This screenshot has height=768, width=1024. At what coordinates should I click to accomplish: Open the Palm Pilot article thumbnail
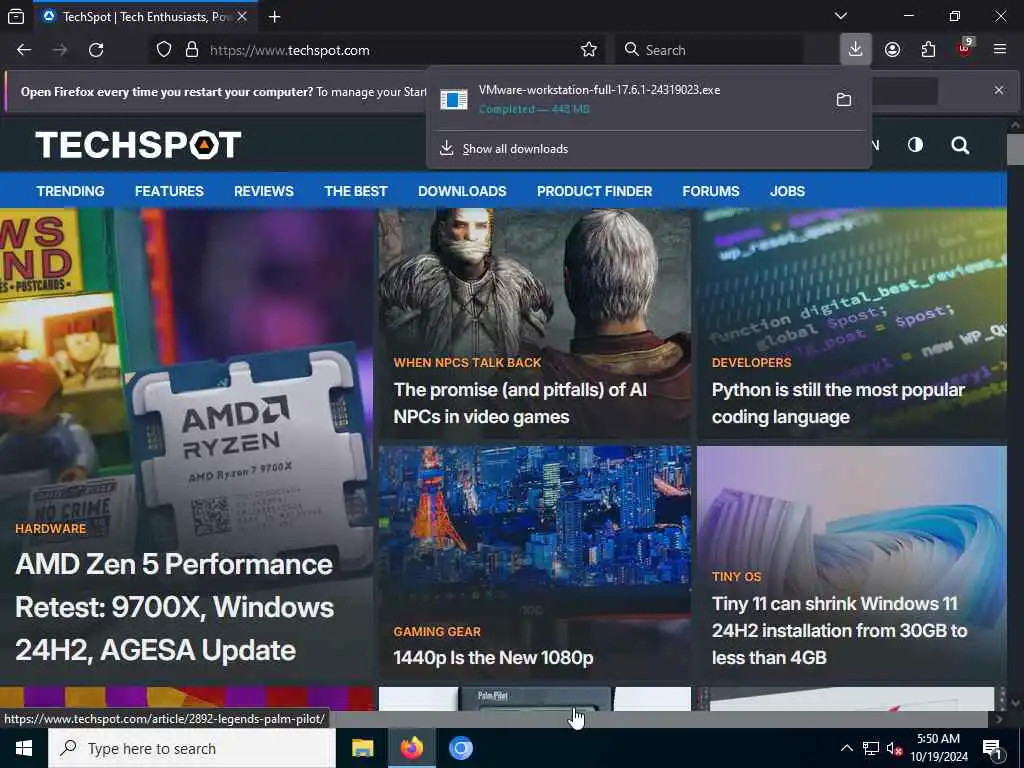coord(534,699)
